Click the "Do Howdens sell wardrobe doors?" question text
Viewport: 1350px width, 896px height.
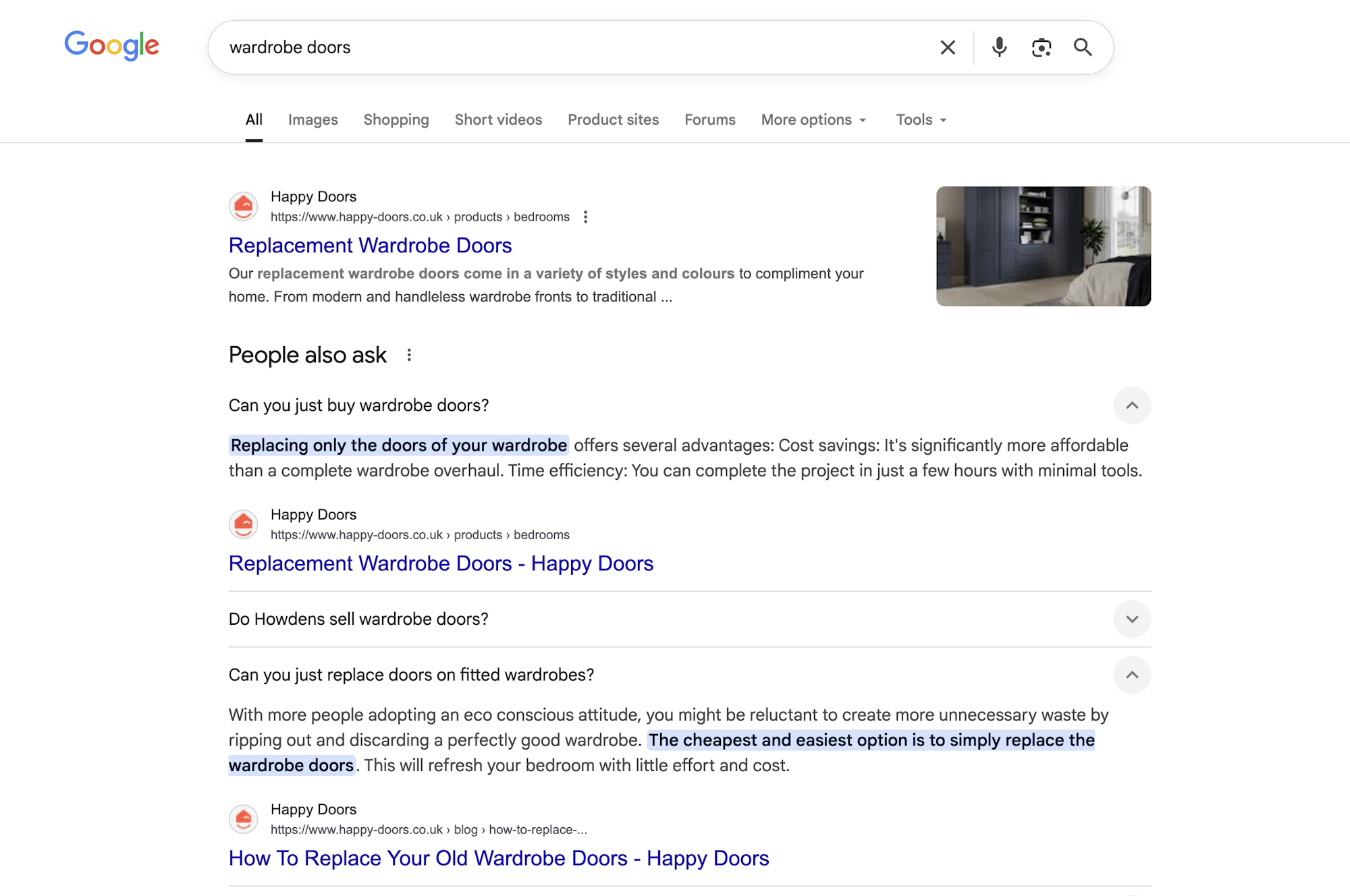pyautogui.click(x=358, y=619)
